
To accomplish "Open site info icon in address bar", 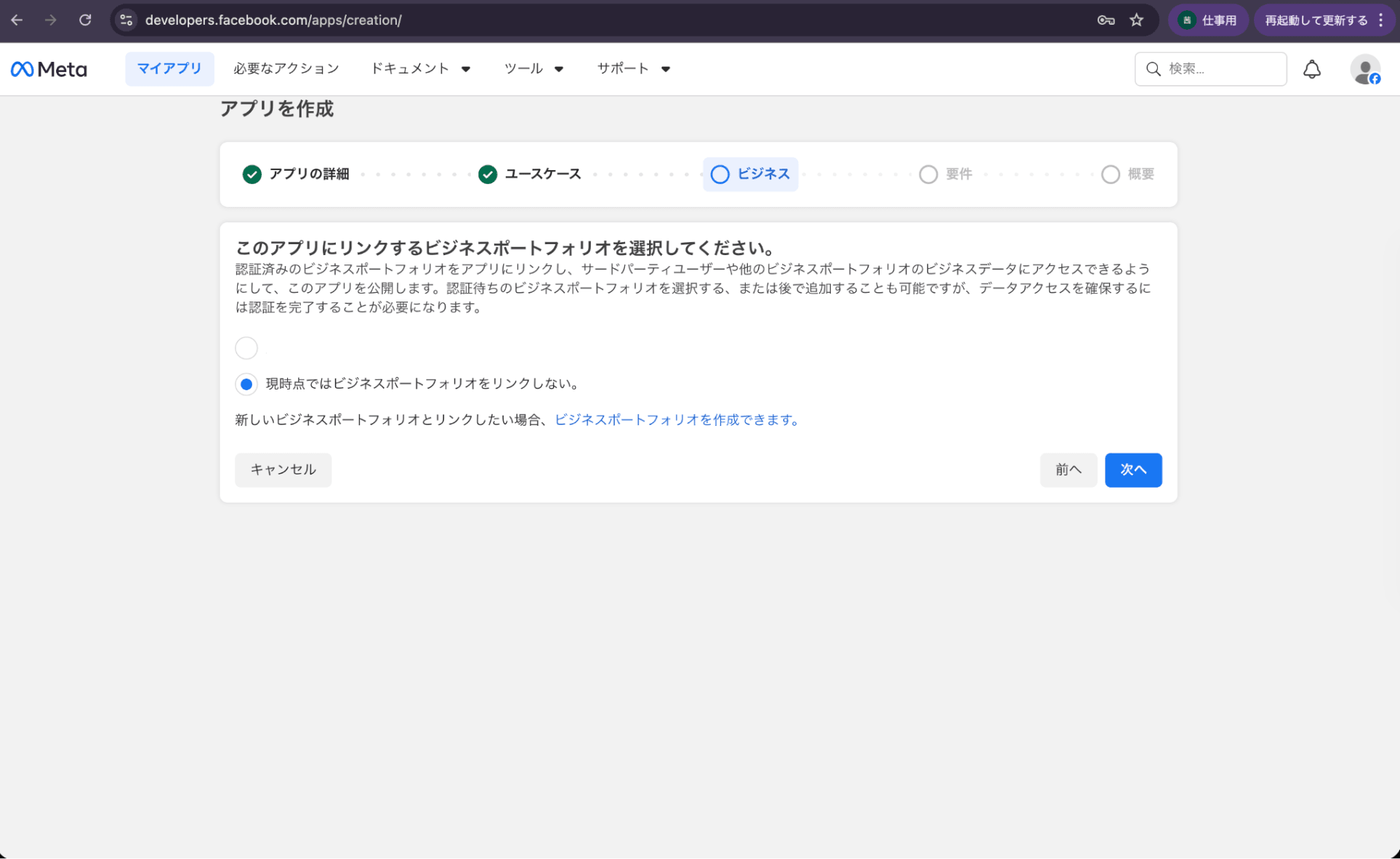I will 126,20.
